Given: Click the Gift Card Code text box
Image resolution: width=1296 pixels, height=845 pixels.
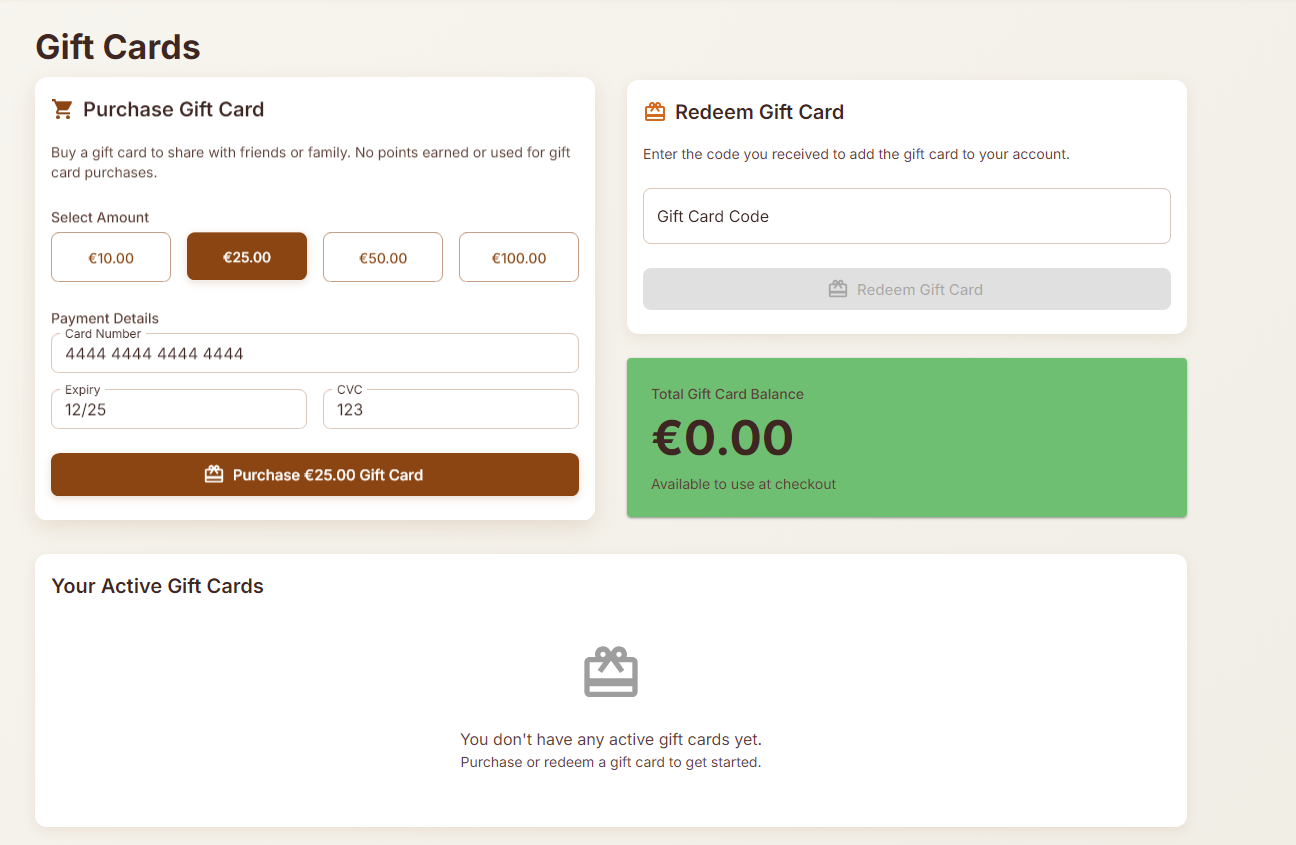Looking at the screenshot, I should pyautogui.click(x=907, y=216).
